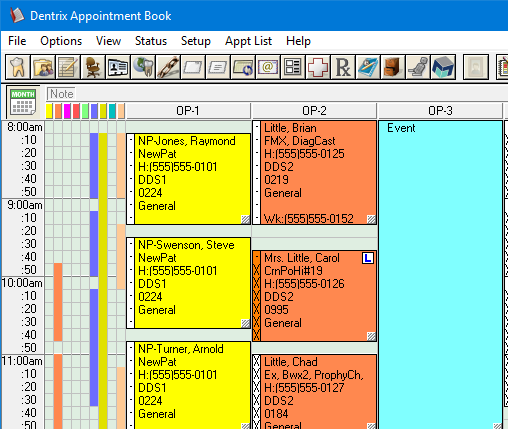Click the OP-2 column header
Screen dimensions: 508x429
tap(314, 111)
